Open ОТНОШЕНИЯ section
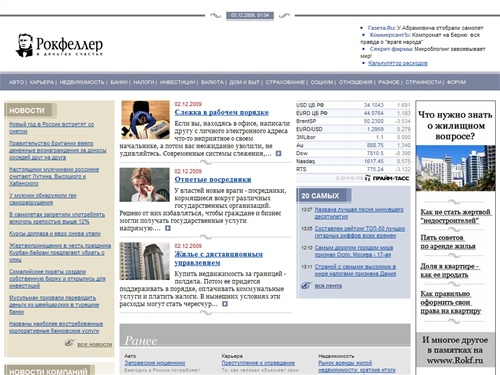Viewport: 500px width, 375px height. click(x=356, y=82)
